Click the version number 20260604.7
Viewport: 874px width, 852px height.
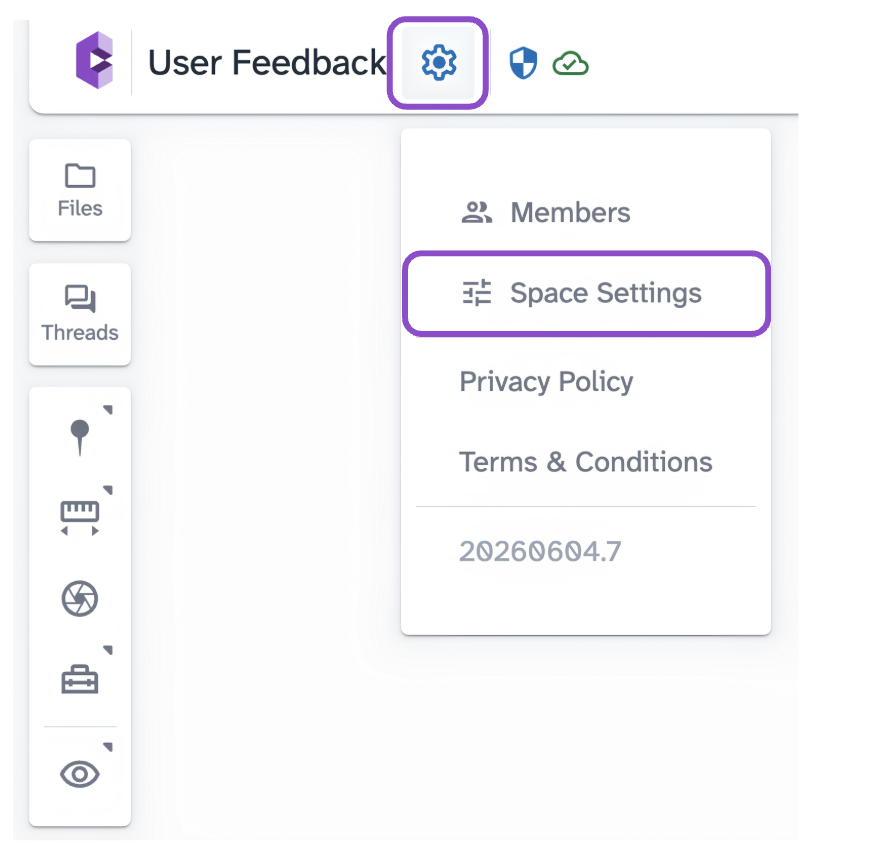pyautogui.click(x=540, y=552)
